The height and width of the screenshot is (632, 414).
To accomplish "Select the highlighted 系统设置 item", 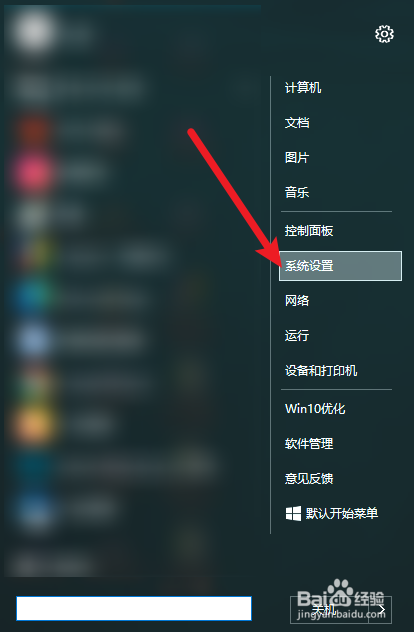I will pos(340,266).
